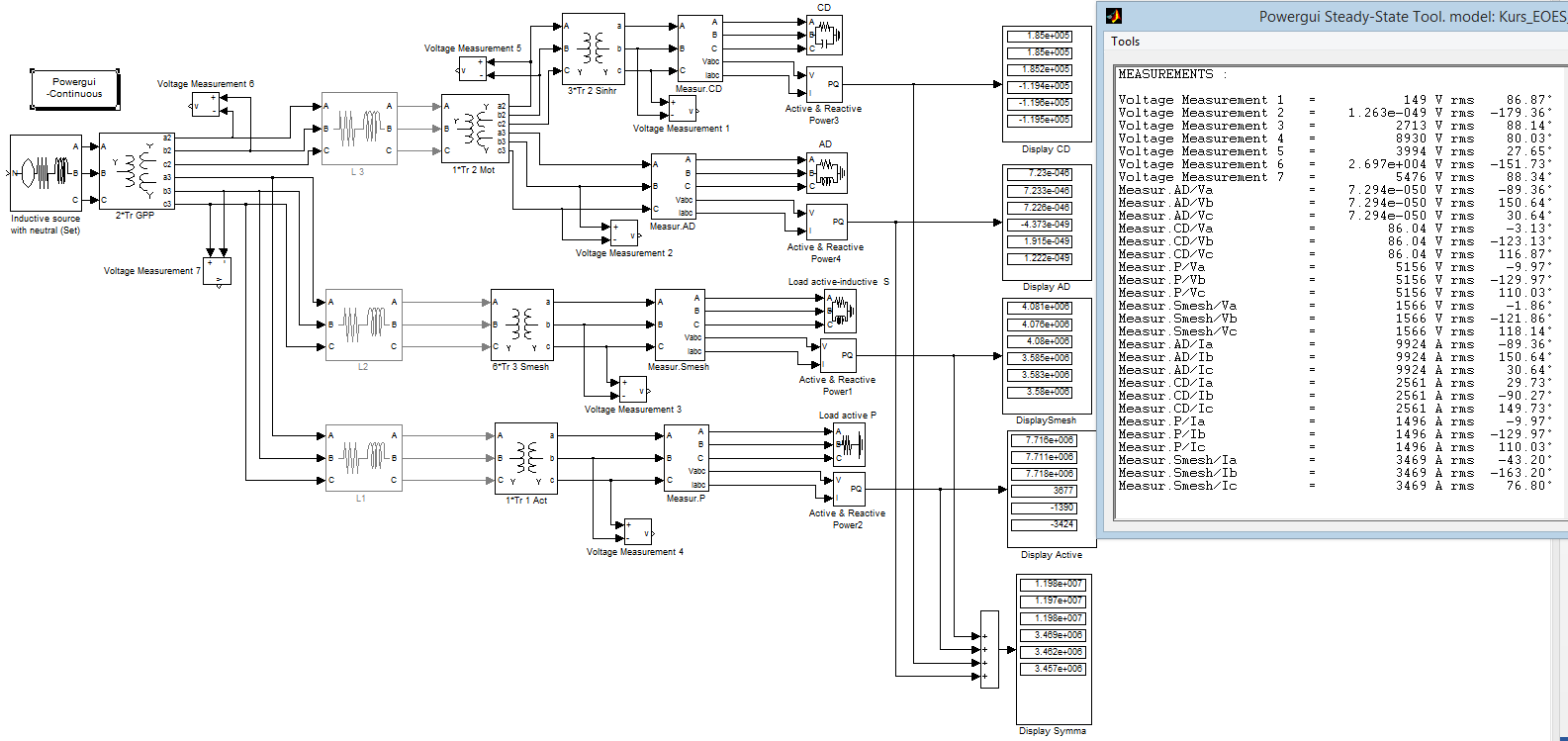Viewport: 1568px width, 741px height.
Task: Click the Measur.AD/Va result row
Action: (x=1336, y=190)
